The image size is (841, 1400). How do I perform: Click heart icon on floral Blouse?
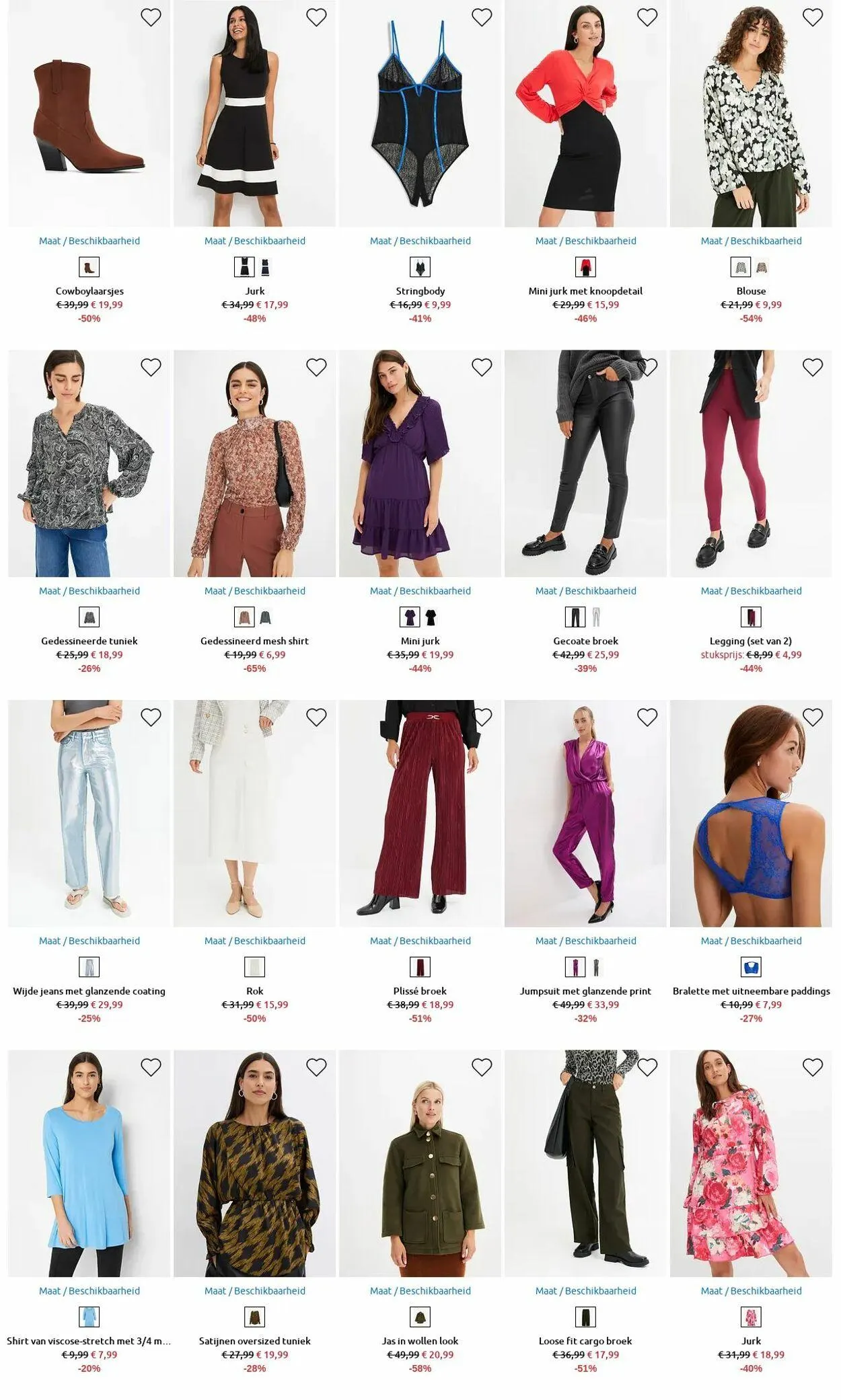tap(813, 17)
